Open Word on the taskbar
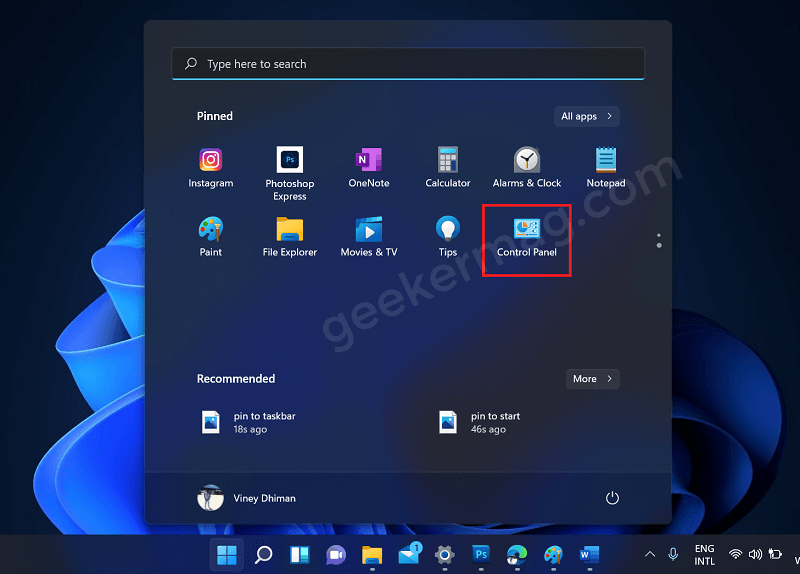Screen dimensions: 800x574 (589, 555)
